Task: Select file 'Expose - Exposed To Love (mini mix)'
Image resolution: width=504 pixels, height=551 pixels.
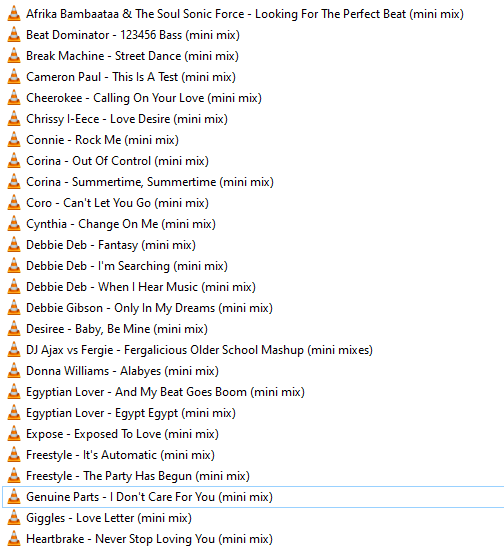Action: pos(122,434)
